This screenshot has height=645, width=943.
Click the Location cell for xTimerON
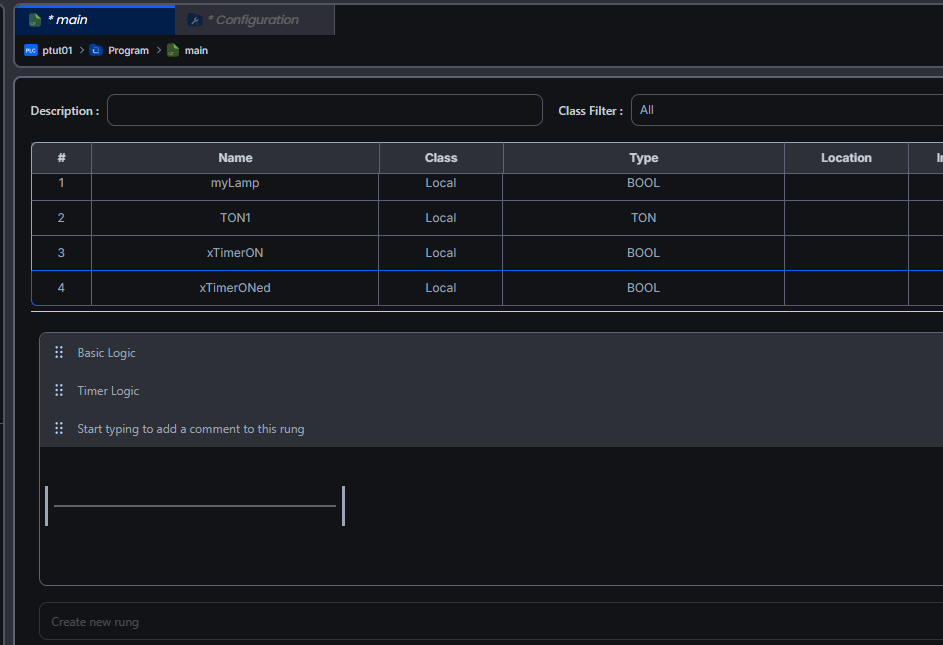(845, 253)
